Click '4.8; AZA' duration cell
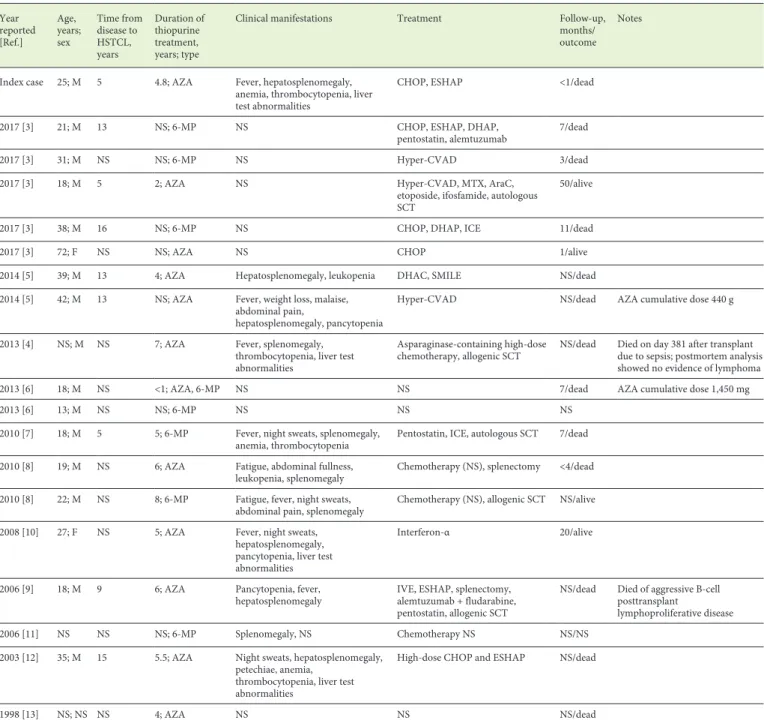Viewport: 764px width, 726px height. click(x=173, y=82)
